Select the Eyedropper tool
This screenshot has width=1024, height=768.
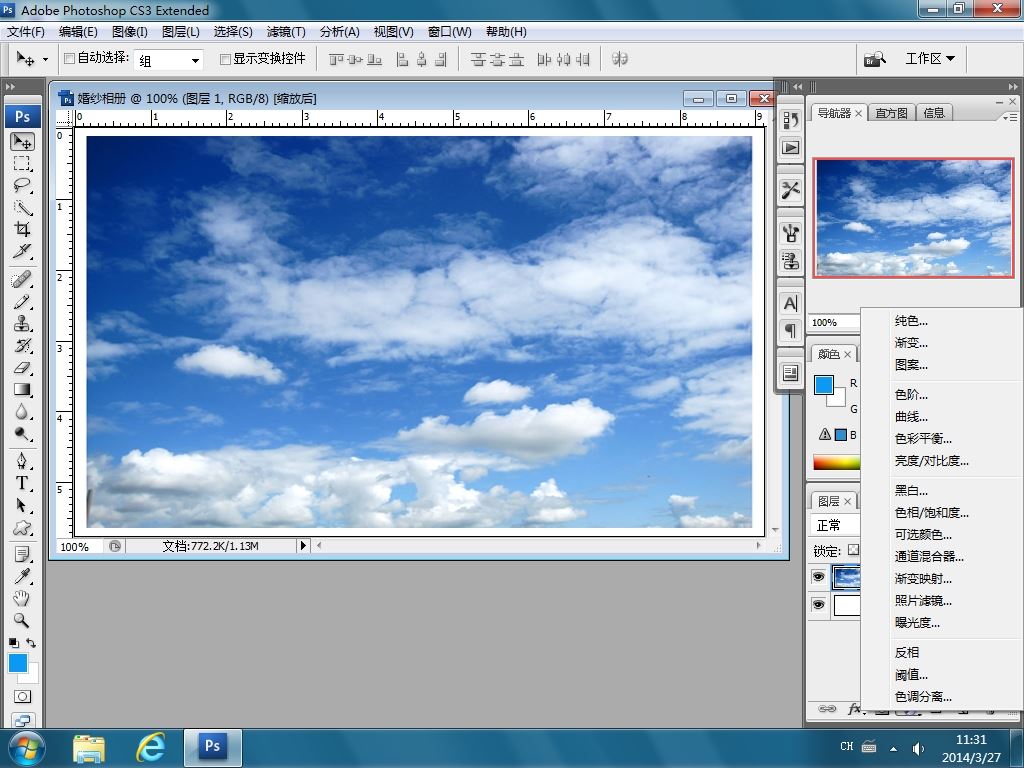click(x=22, y=576)
